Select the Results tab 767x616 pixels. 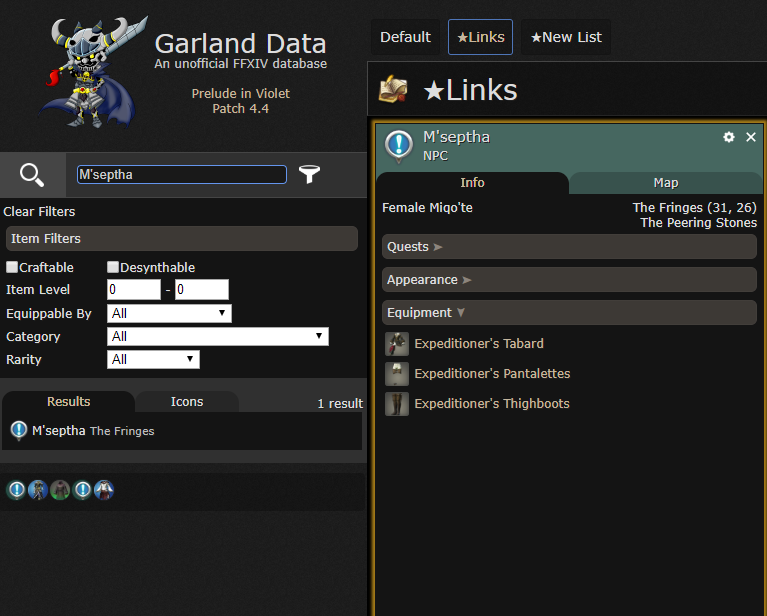[x=68, y=401]
